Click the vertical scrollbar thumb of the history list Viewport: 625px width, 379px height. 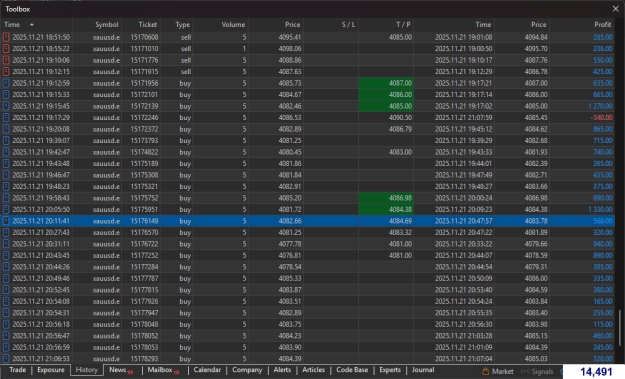click(619, 328)
